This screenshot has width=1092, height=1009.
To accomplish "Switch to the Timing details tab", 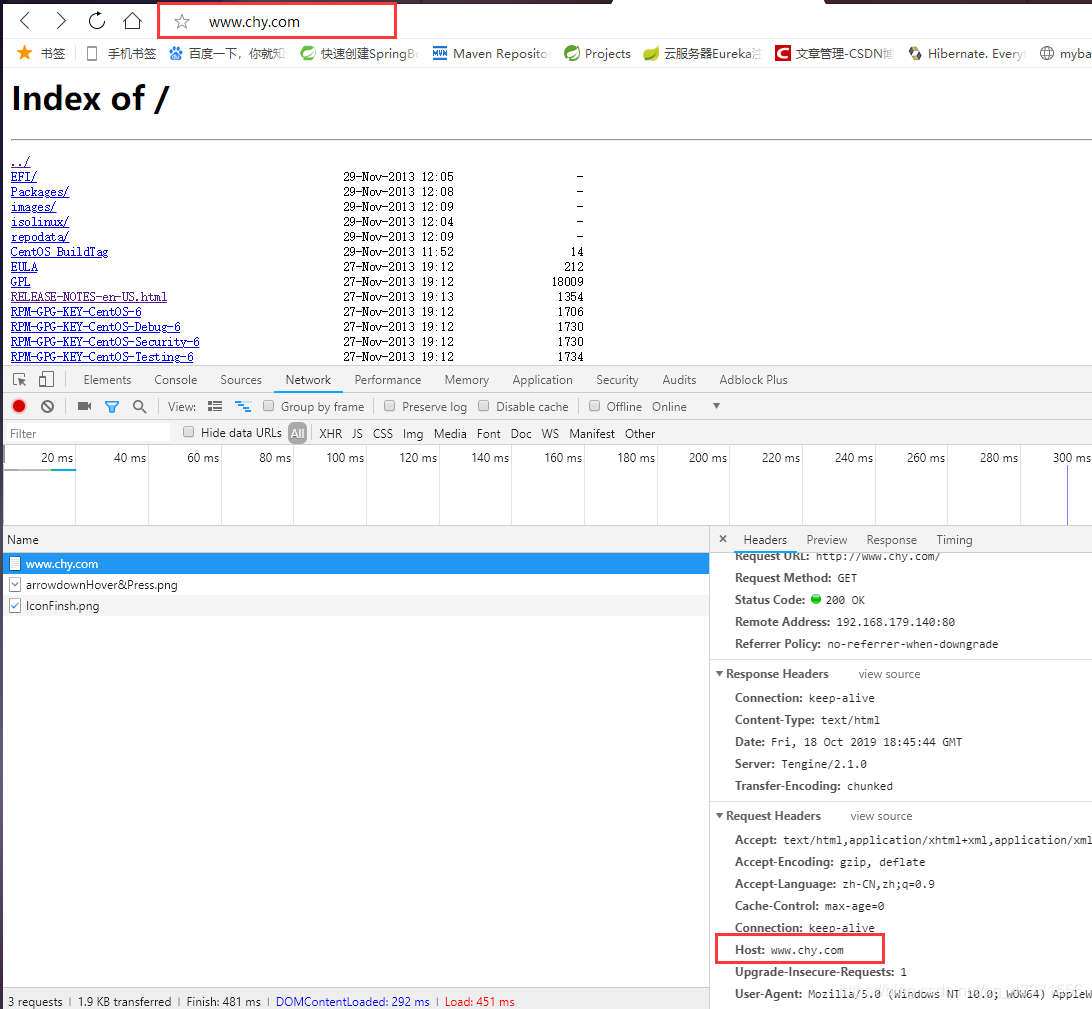I will click(x=954, y=540).
